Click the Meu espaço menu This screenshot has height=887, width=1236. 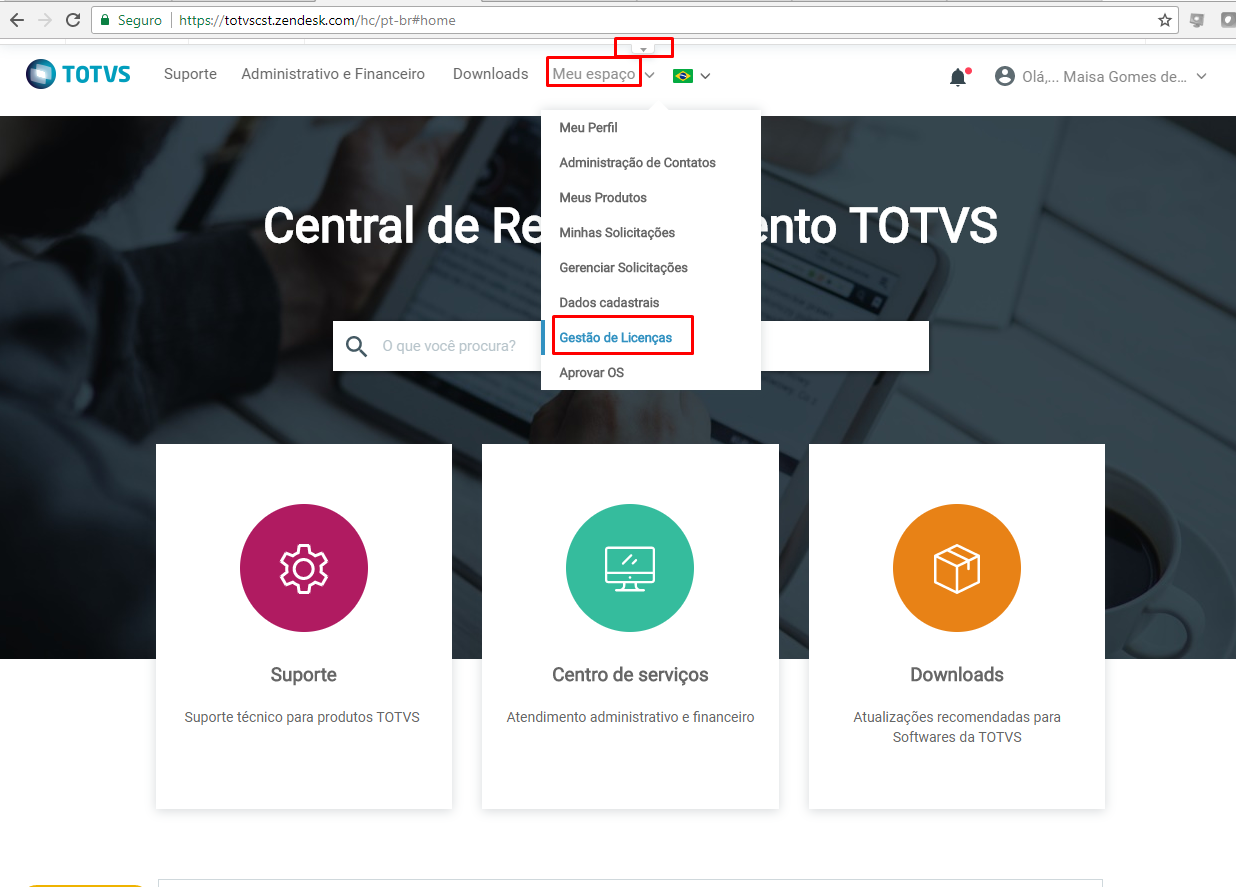594,74
